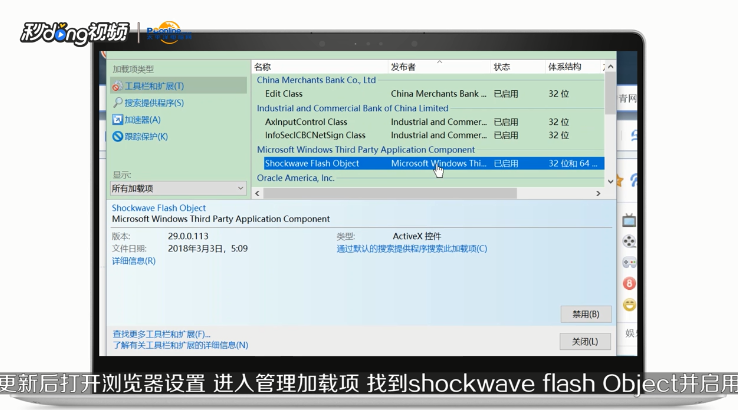
Task: Click the red number 8 sidebar icon
Action: tap(629, 283)
